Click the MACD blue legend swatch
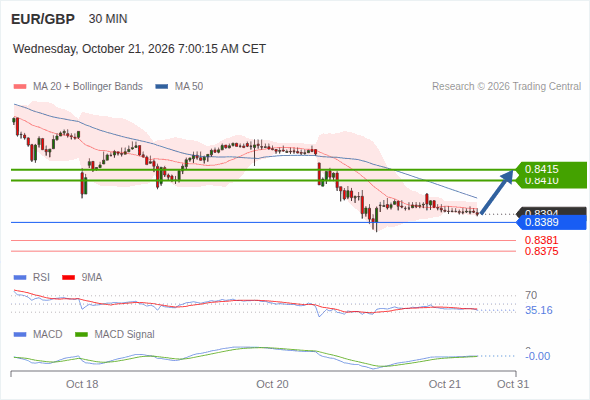Viewport: 590px width, 400px height. tap(20, 335)
